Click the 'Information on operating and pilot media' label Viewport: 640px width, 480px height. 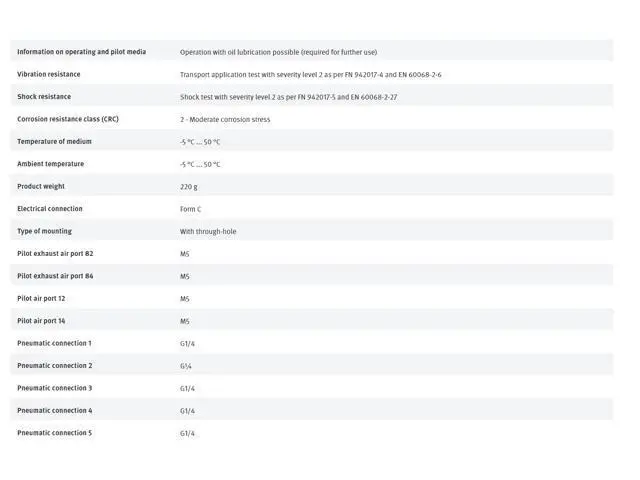click(81, 51)
